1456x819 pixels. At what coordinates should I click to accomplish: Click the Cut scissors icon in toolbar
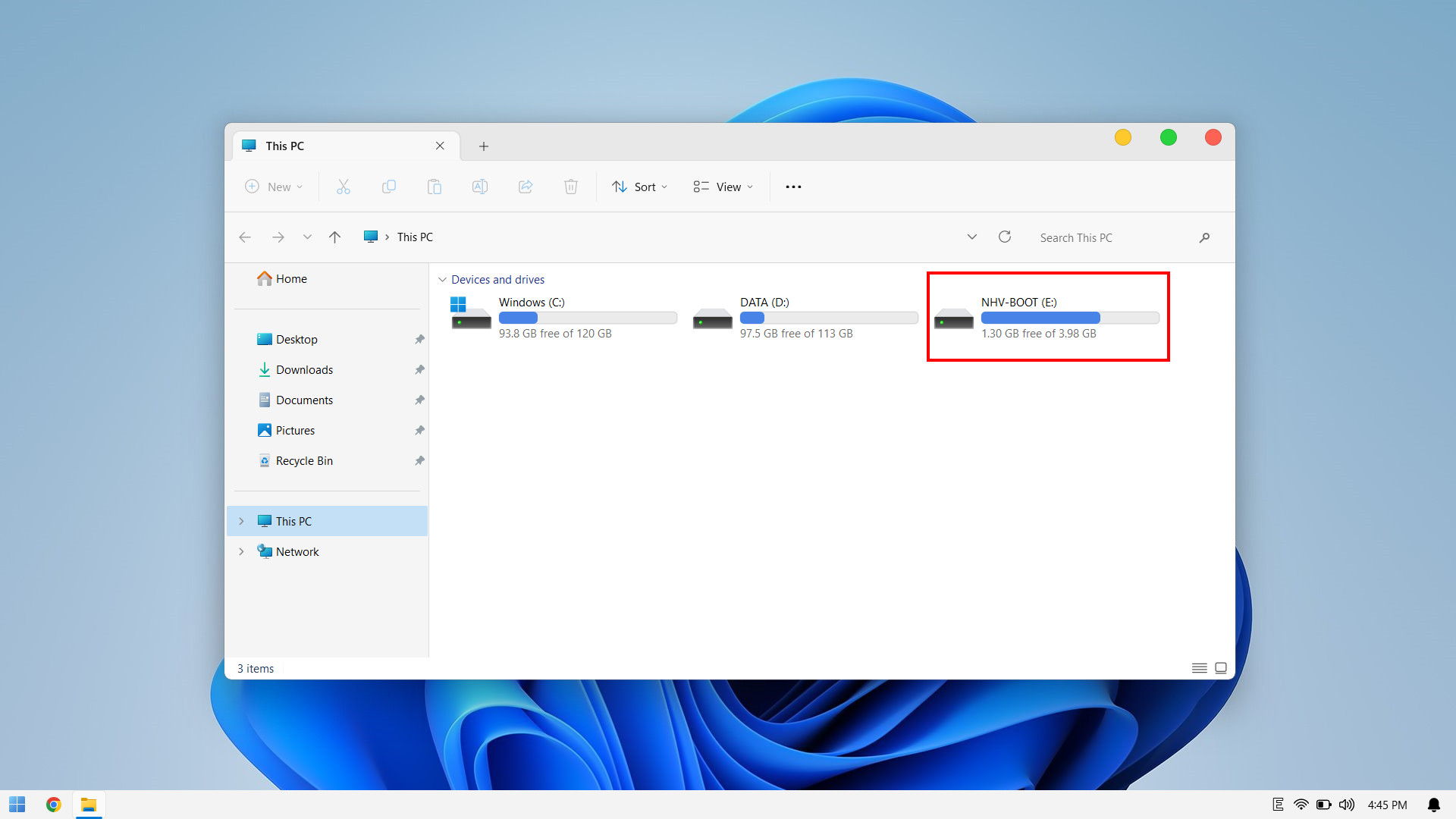pos(344,187)
